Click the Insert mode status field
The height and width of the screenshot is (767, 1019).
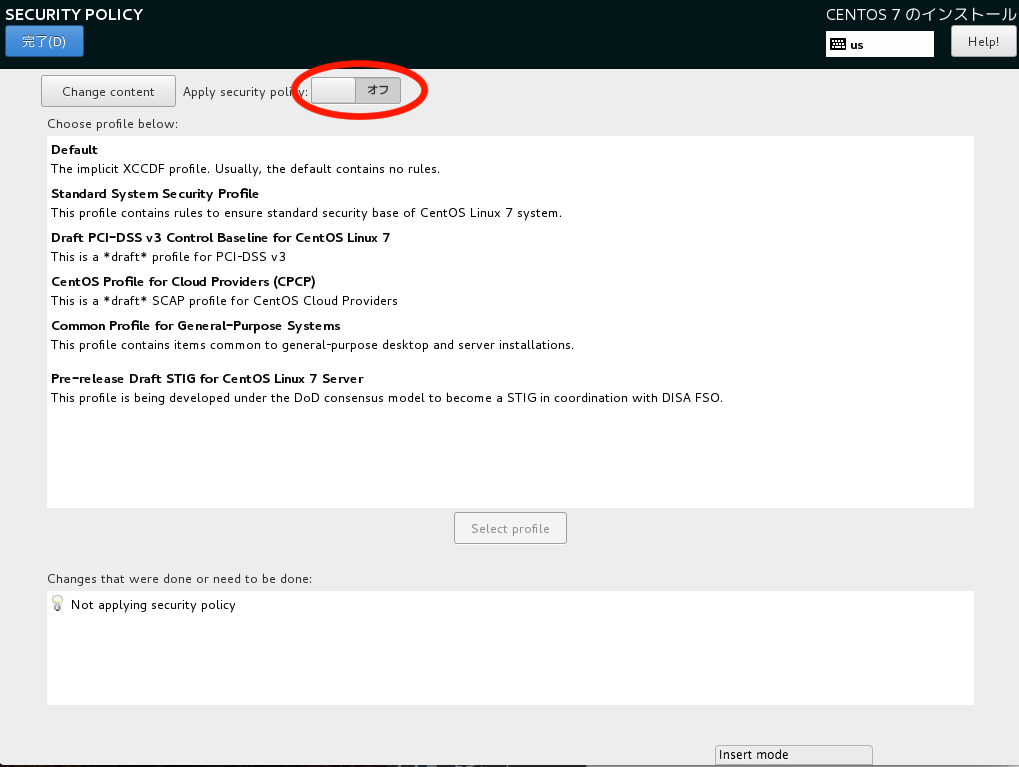(x=793, y=755)
